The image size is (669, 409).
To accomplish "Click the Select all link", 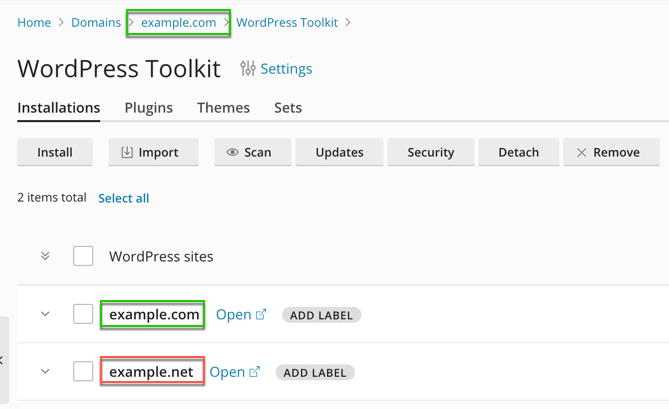I will 123,198.
